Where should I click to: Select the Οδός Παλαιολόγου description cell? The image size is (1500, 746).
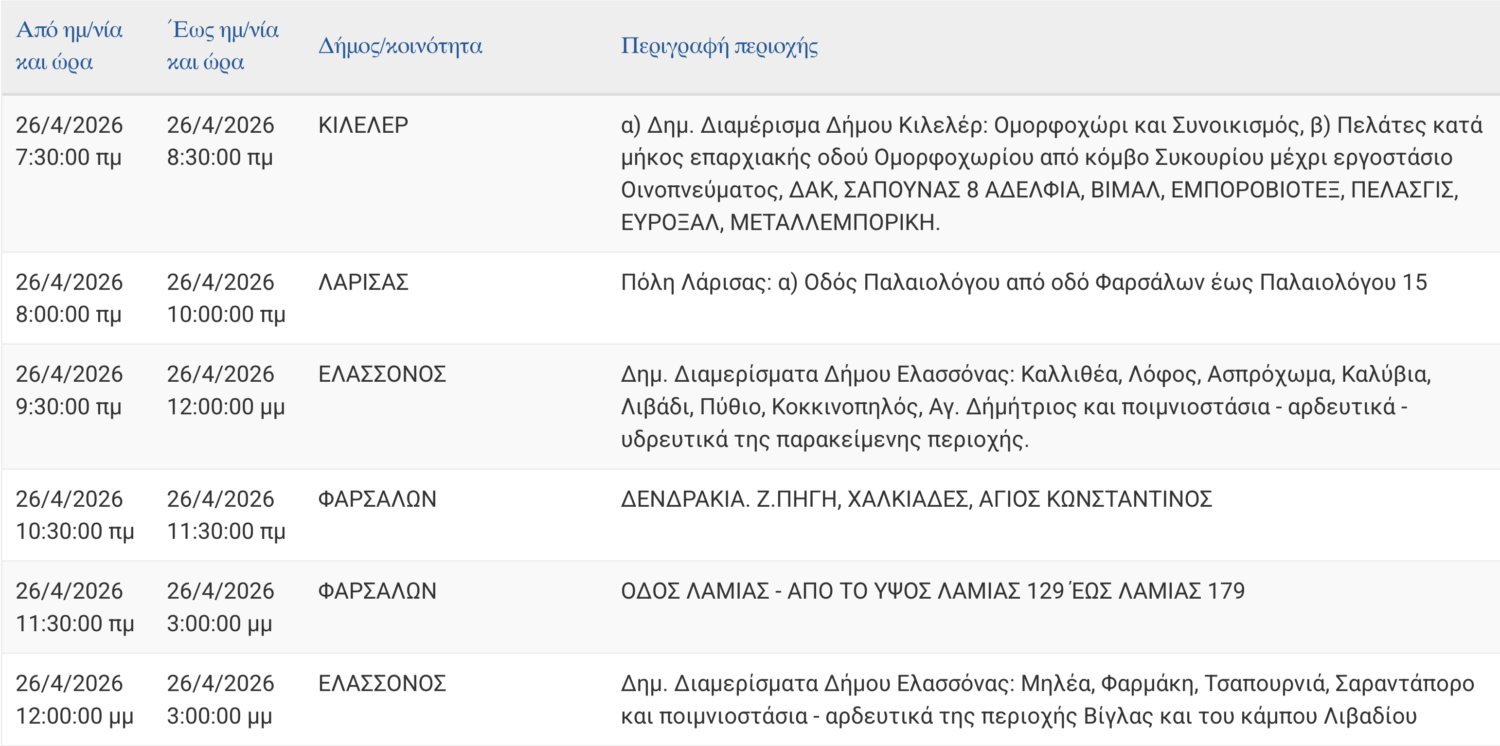[1024, 283]
